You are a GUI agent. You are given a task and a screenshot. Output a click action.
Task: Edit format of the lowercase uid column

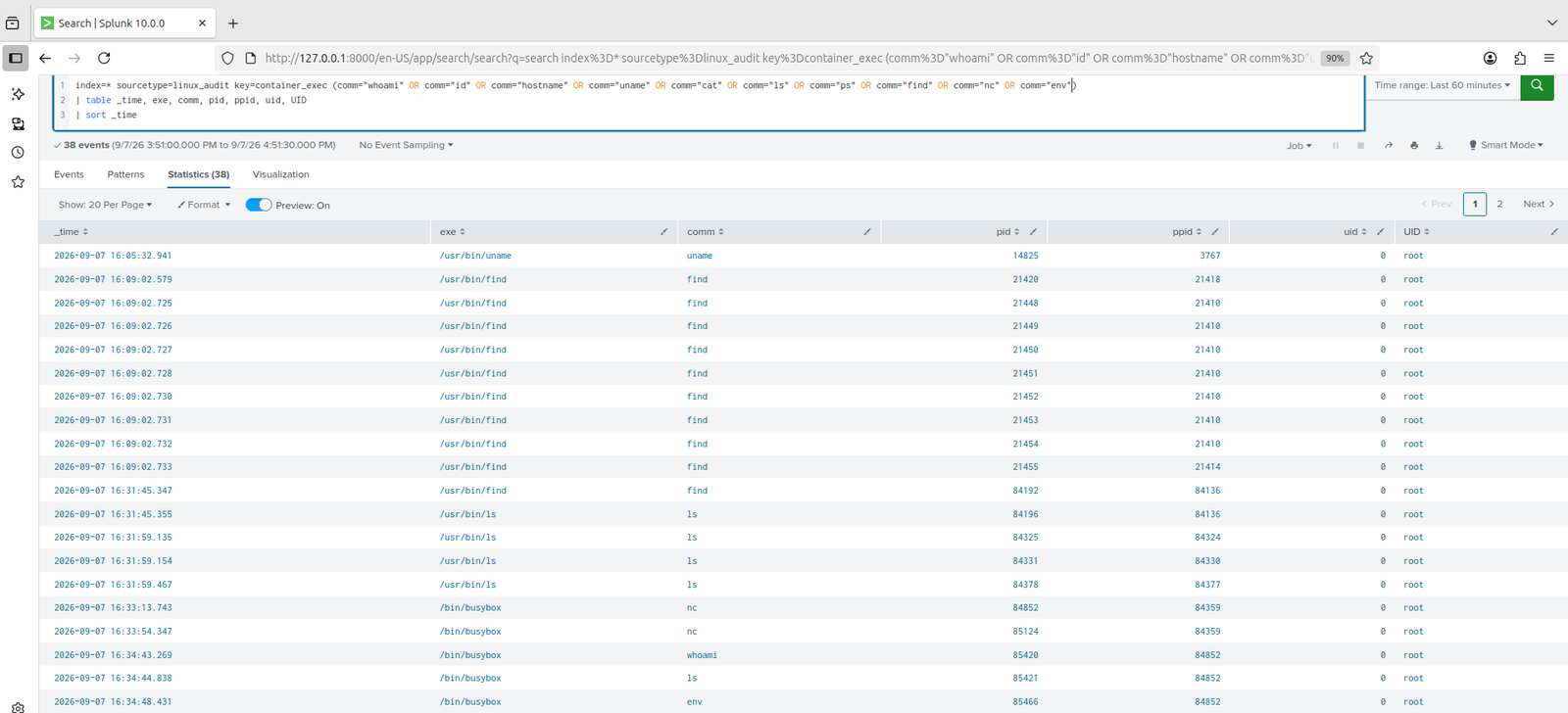(1380, 232)
